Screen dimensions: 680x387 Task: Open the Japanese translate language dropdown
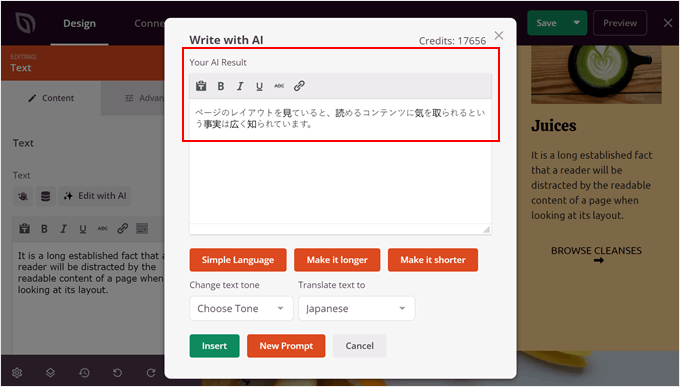point(356,308)
